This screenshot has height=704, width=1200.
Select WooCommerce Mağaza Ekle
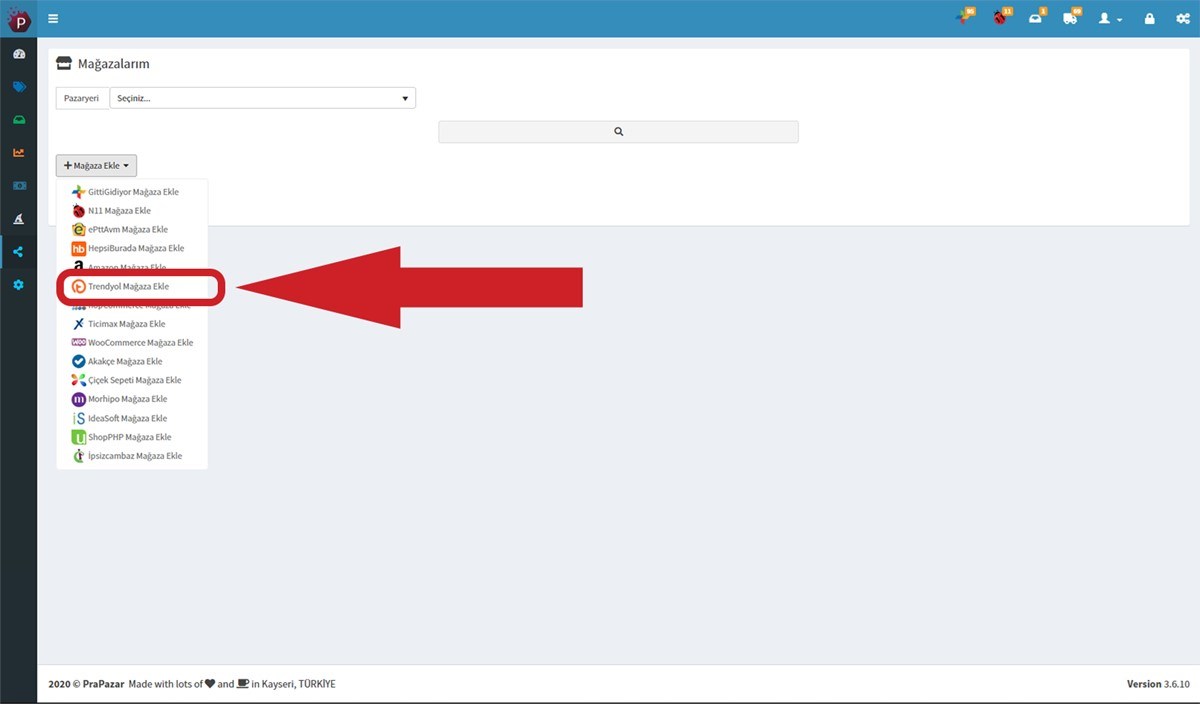(x=133, y=343)
